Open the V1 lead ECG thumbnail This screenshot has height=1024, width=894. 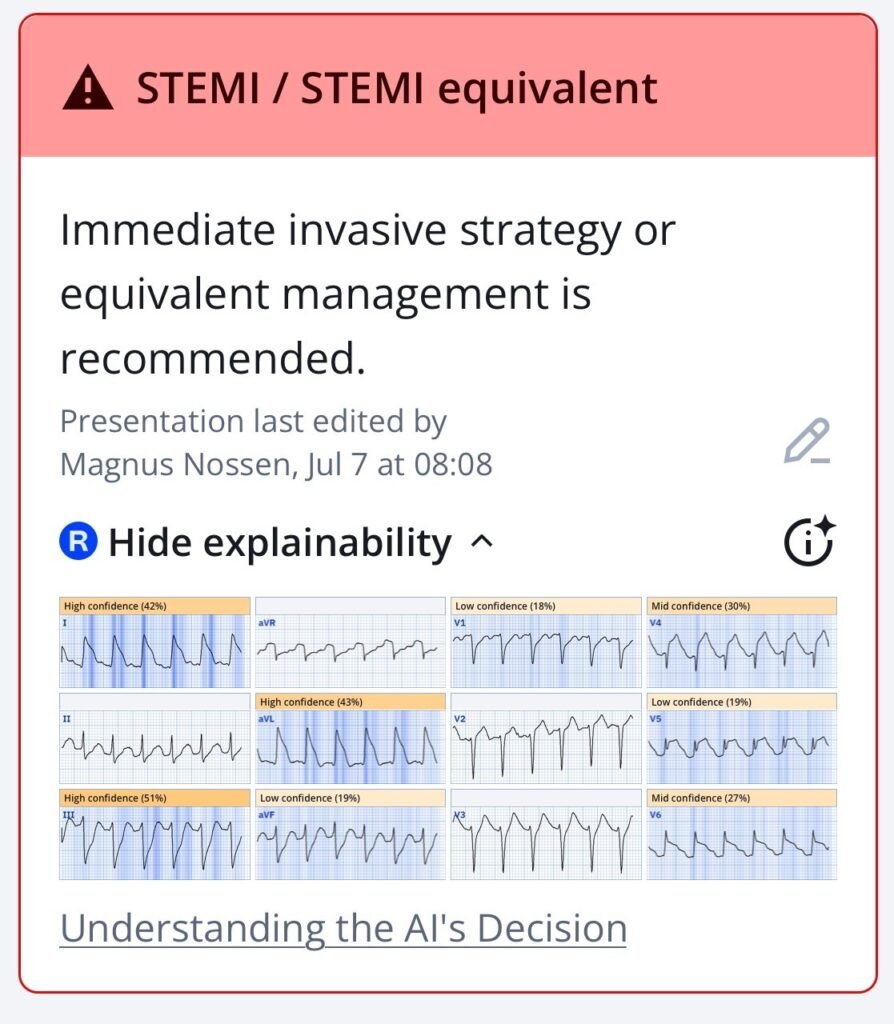coord(546,642)
